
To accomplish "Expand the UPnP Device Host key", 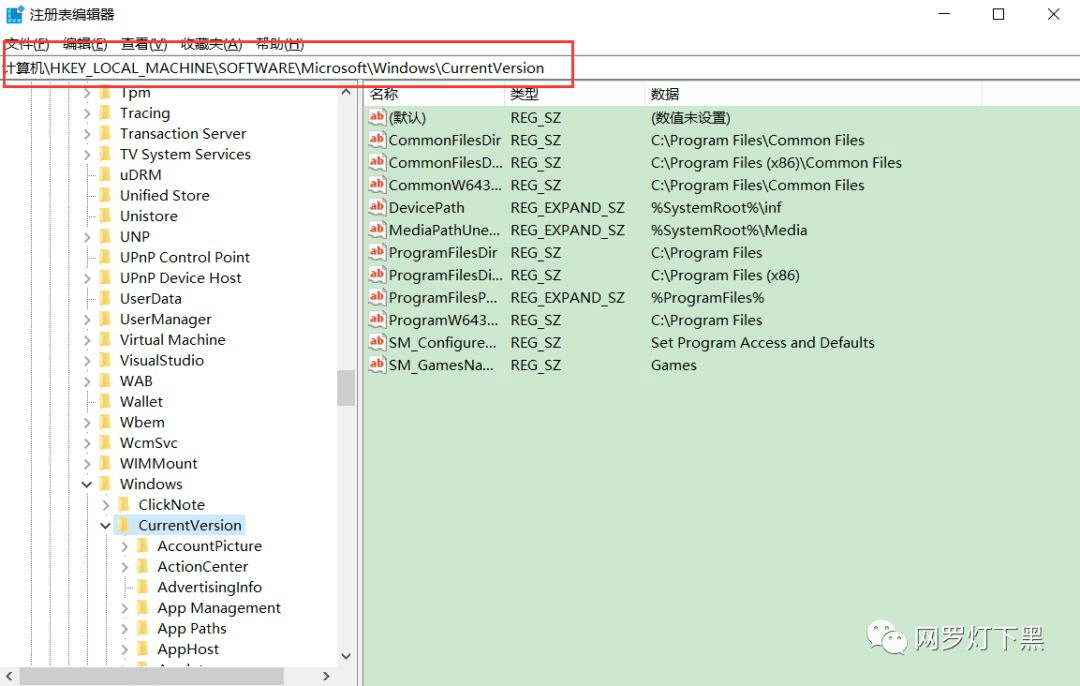I will click(87, 278).
